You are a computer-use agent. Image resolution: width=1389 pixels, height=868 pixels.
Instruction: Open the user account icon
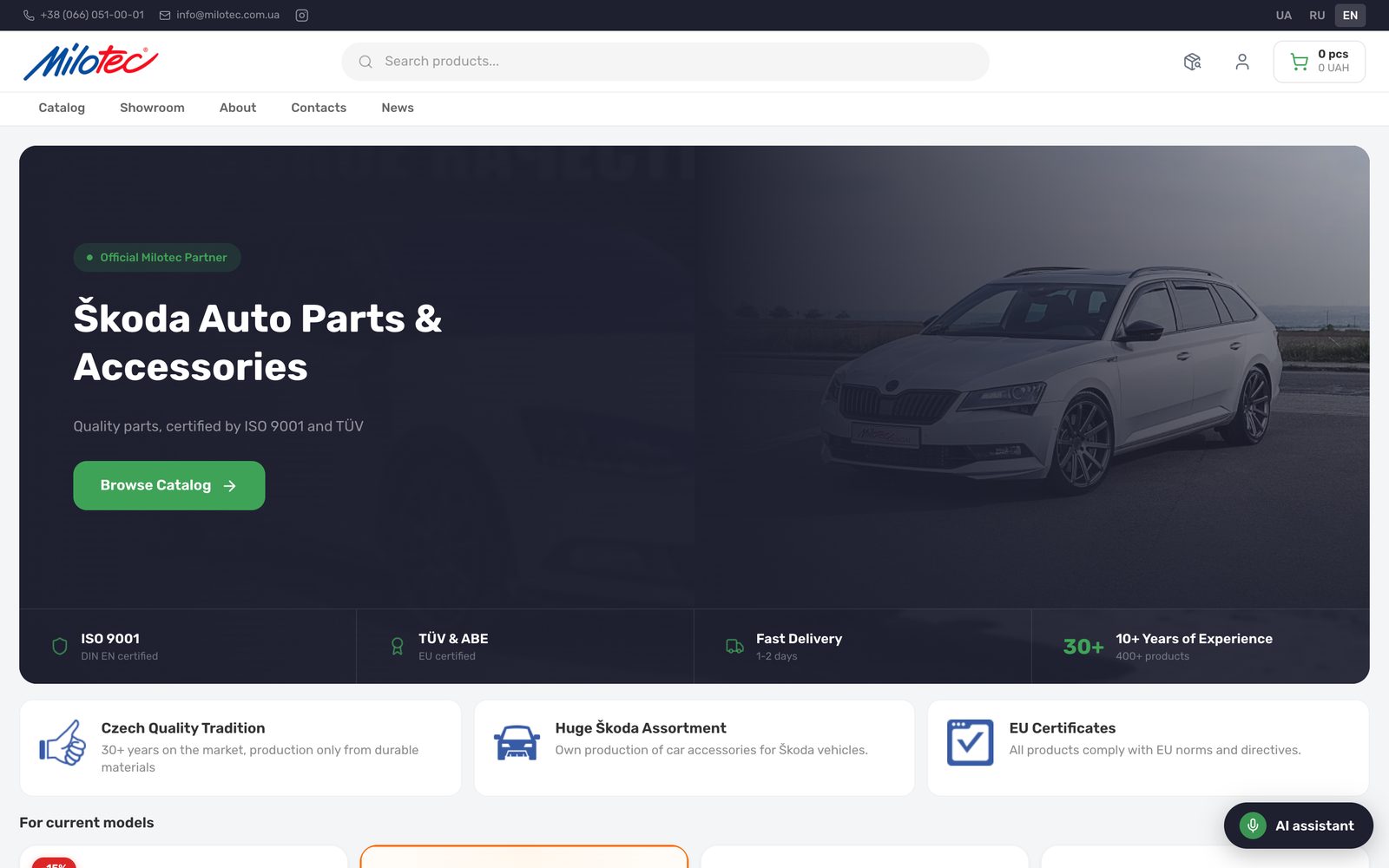(1242, 62)
